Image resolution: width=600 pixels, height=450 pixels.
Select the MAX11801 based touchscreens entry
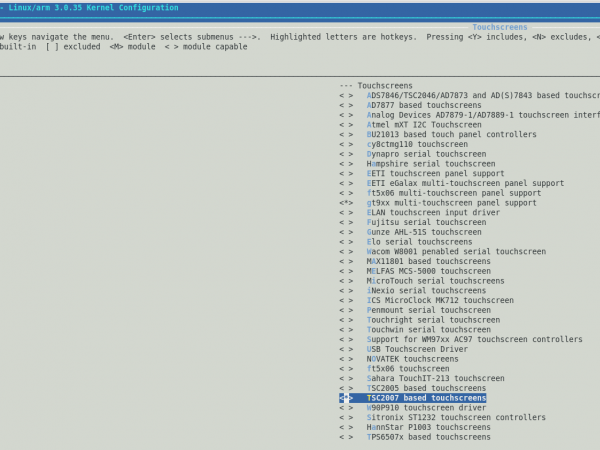pyautogui.click(x=428, y=261)
